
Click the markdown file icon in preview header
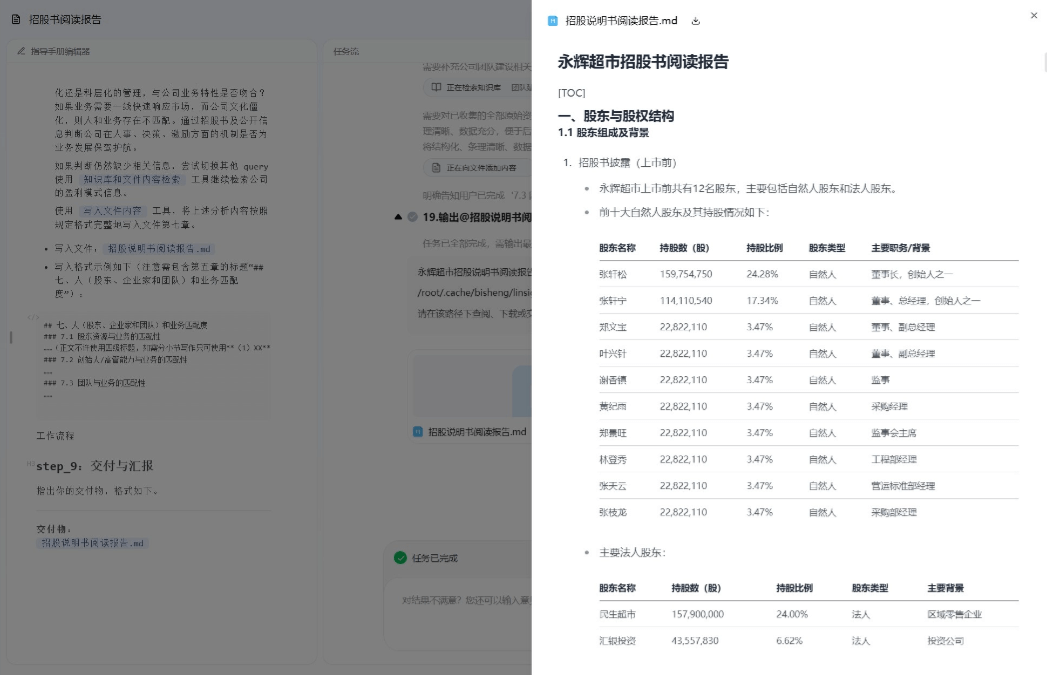click(553, 20)
